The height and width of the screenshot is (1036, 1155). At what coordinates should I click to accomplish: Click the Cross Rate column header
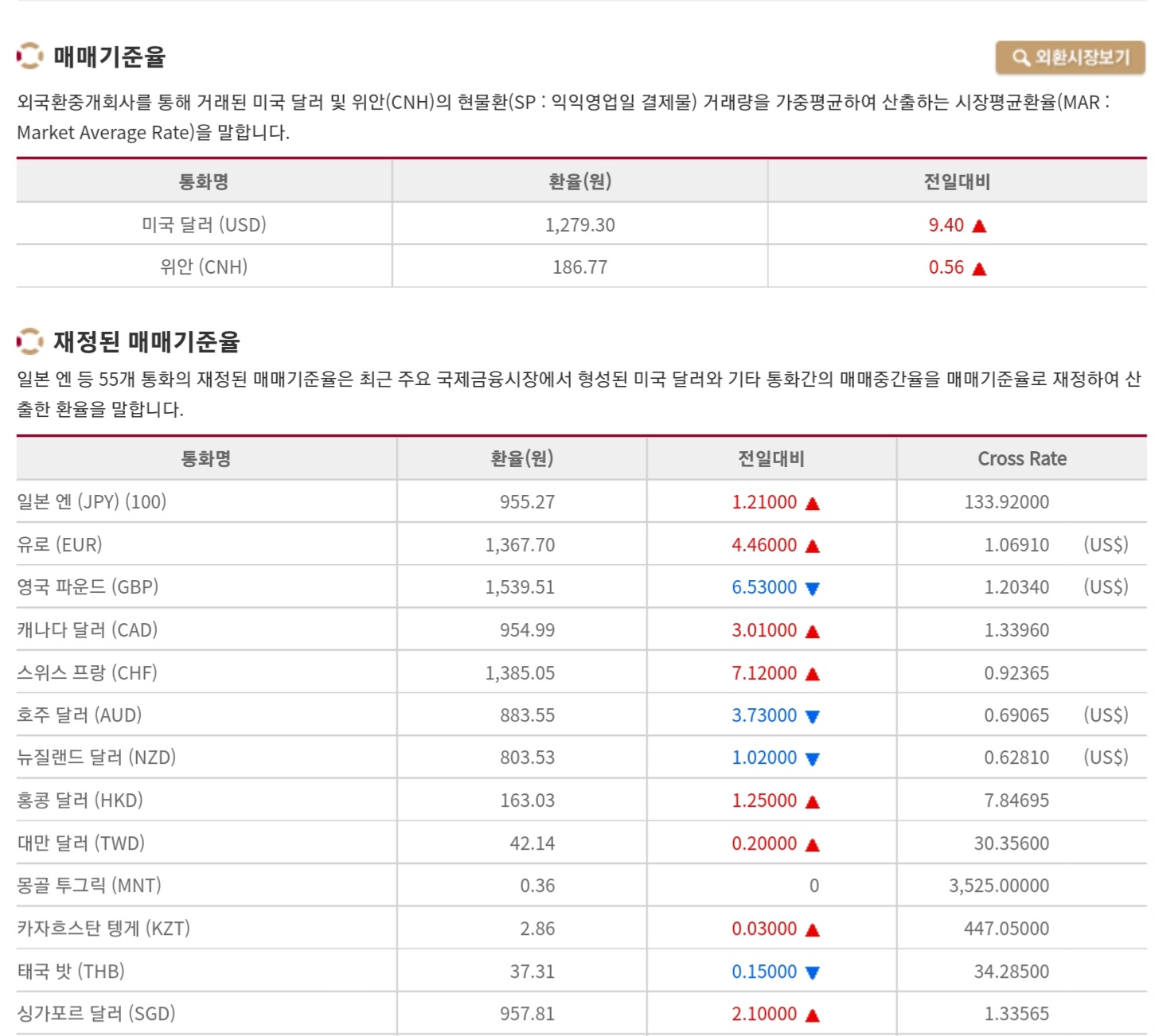click(1022, 459)
